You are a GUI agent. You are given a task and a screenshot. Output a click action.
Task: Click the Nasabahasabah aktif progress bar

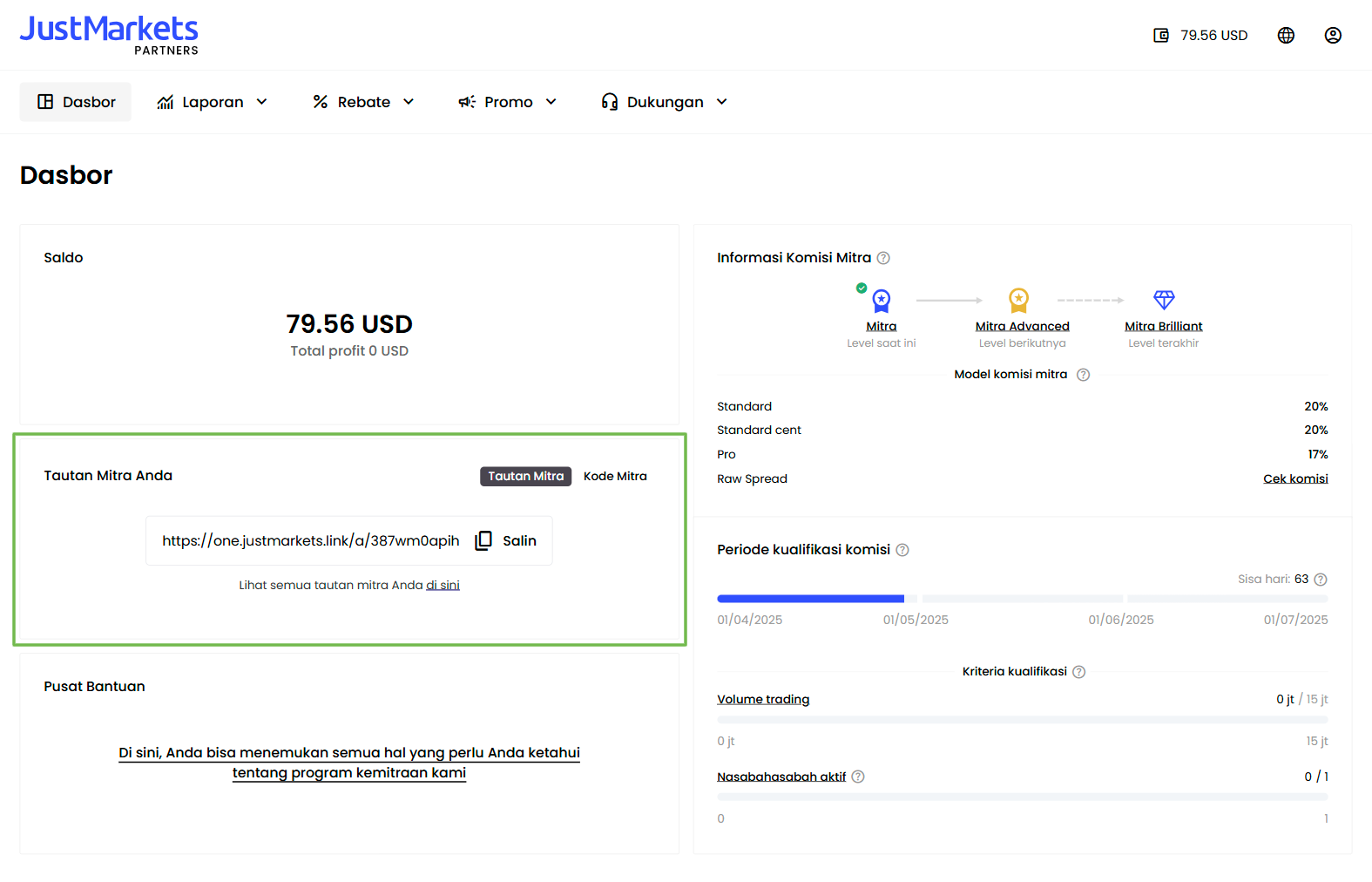[x=1023, y=797]
